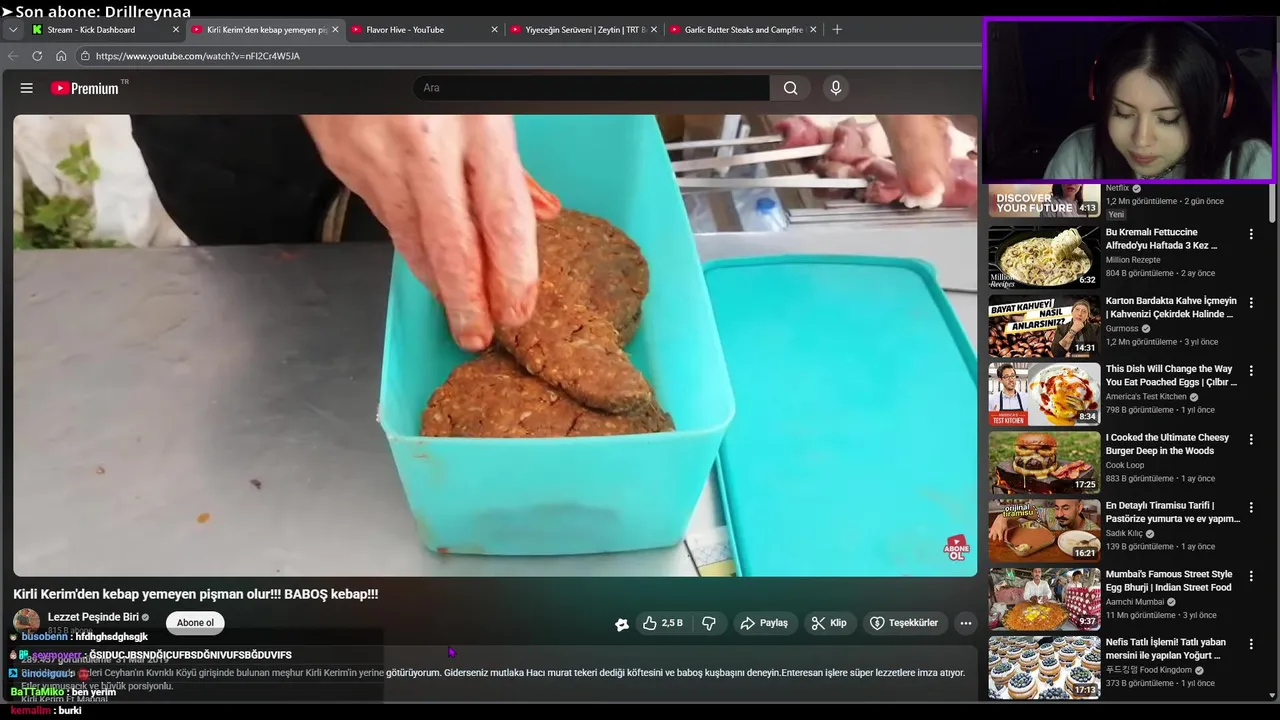Visit the Gurmoss channel name
The width and height of the screenshot is (1280, 720).
click(1122, 329)
